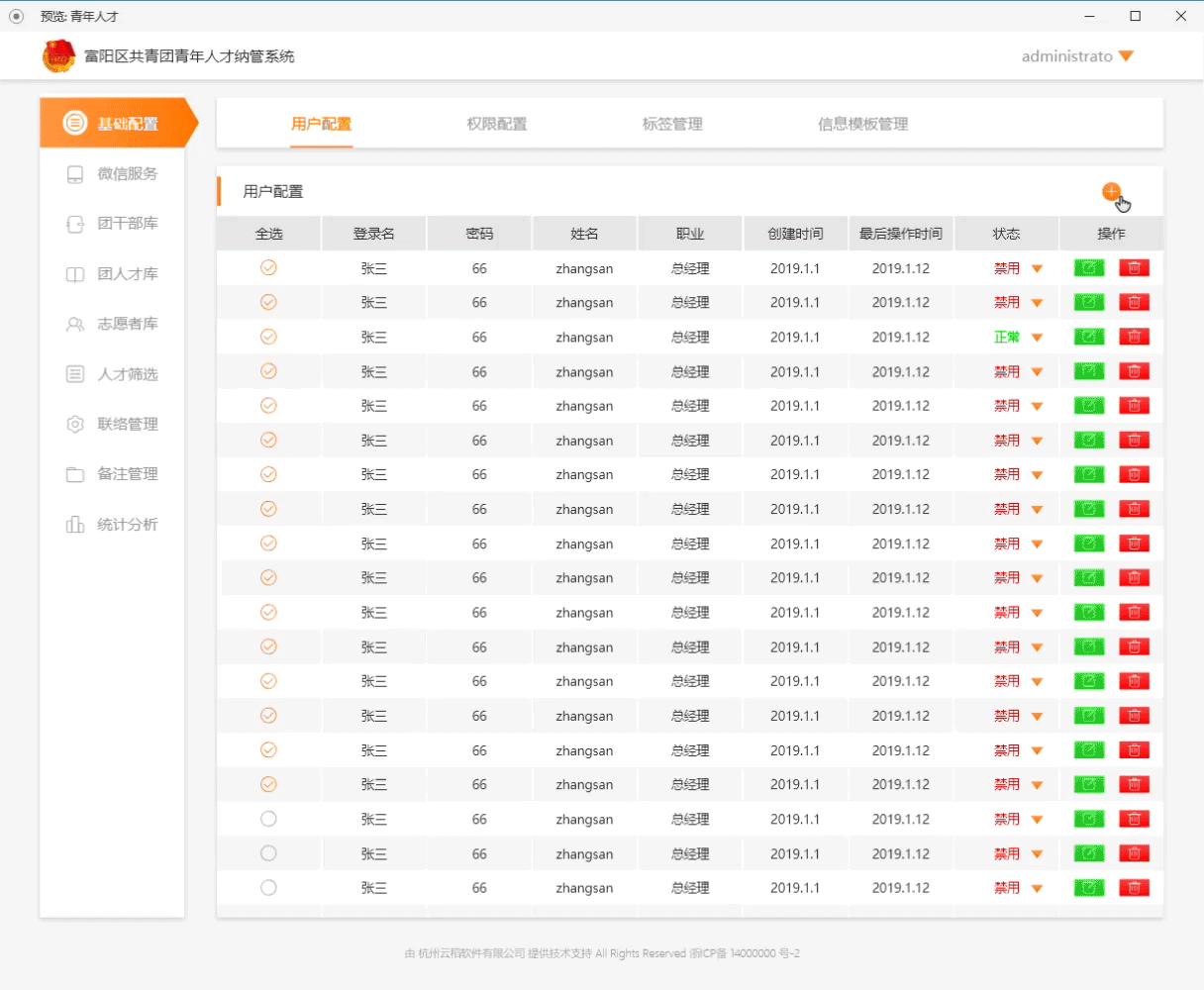Image resolution: width=1204 pixels, height=990 pixels.
Task: Open the last full row's 禁用 dropdown
Action: point(1038,889)
